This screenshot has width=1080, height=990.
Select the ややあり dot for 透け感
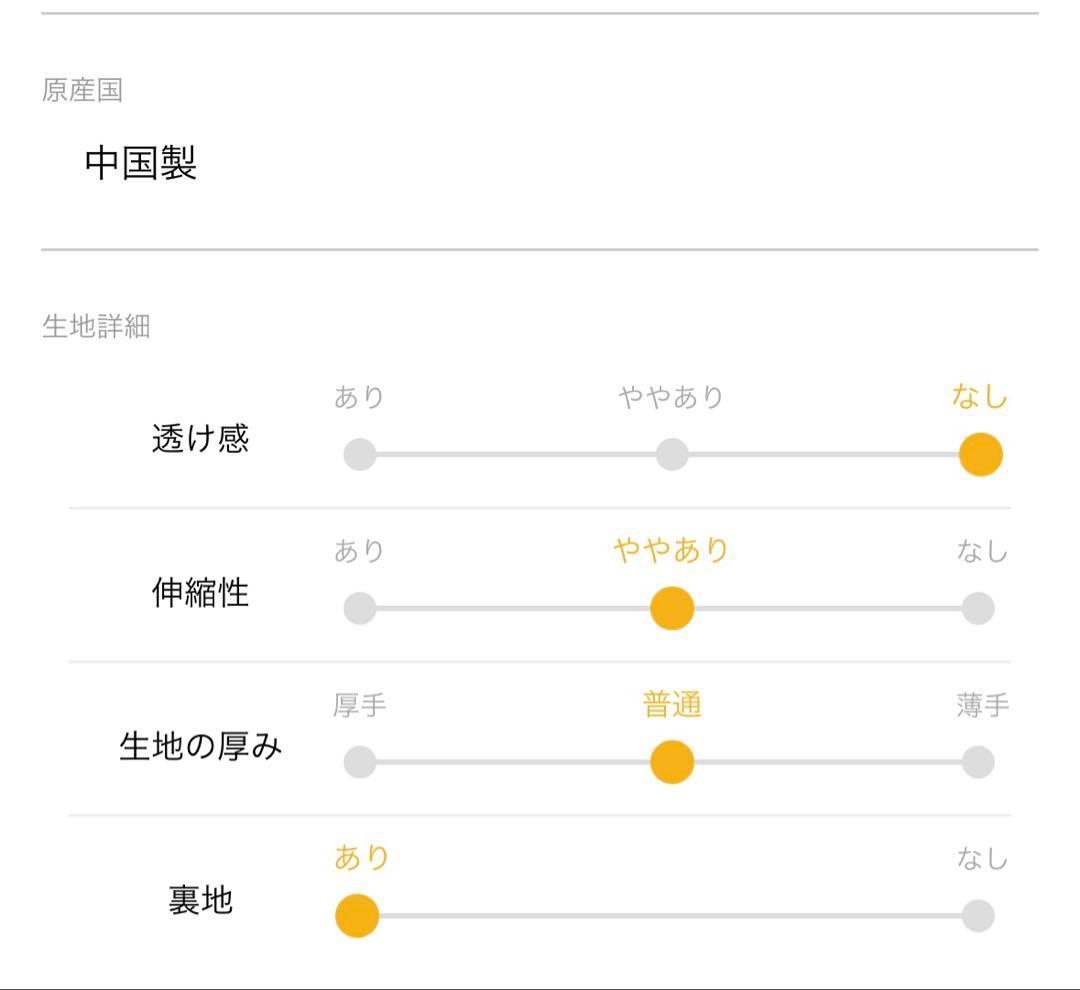click(x=672, y=455)
